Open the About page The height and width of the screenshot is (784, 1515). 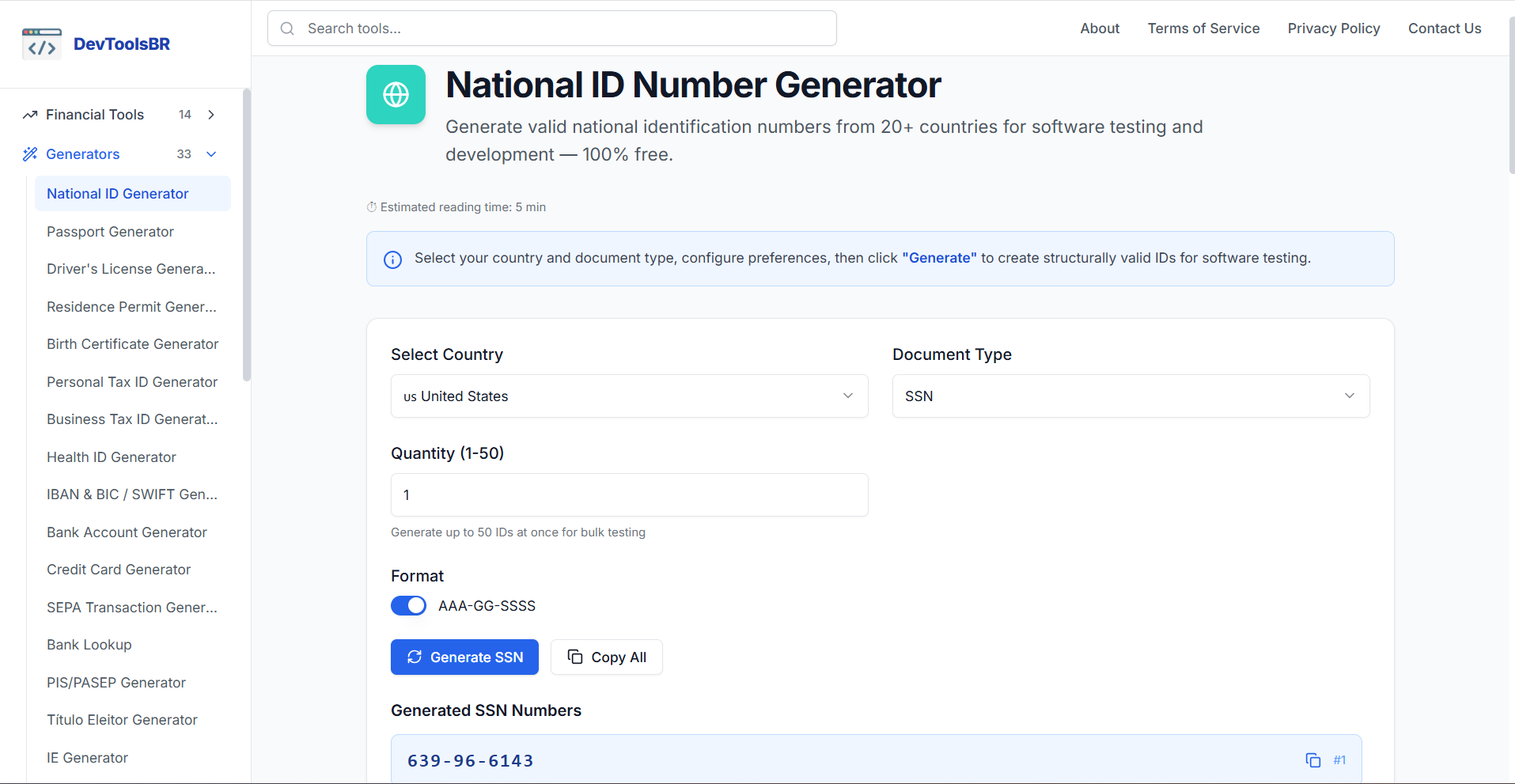tap(1100, 28)
